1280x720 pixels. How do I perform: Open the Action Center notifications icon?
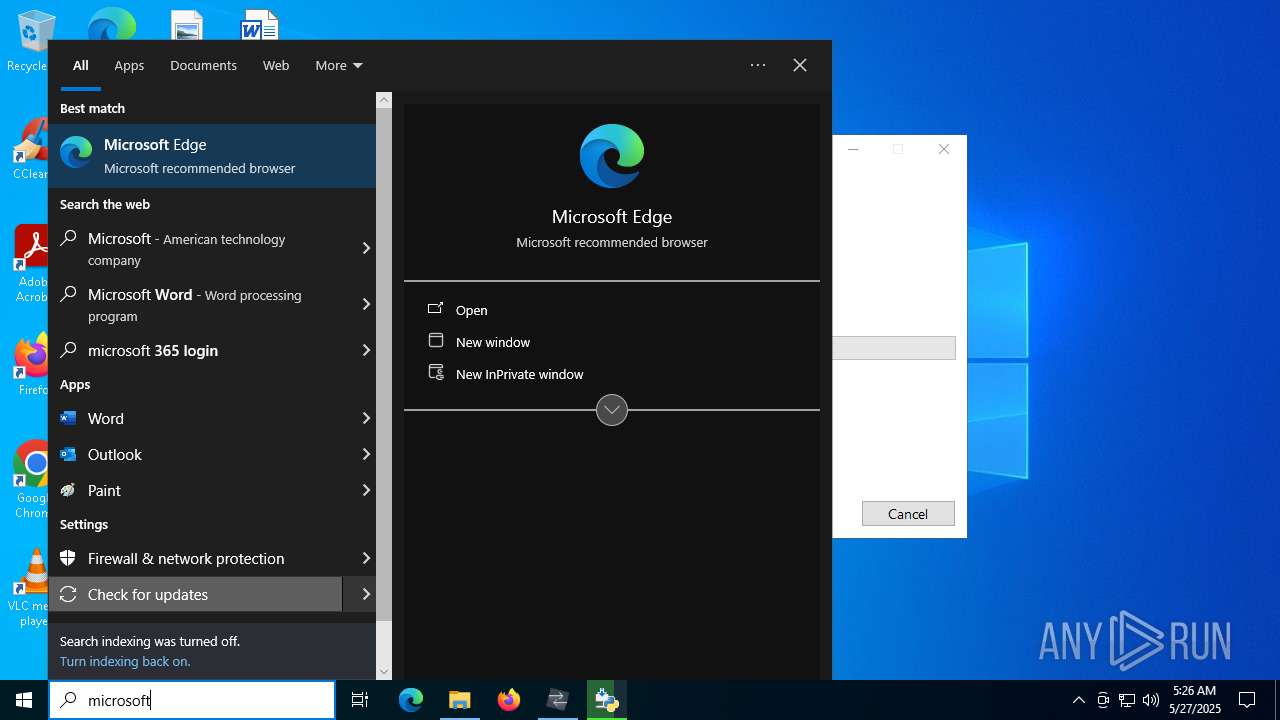coord(1247,700)
